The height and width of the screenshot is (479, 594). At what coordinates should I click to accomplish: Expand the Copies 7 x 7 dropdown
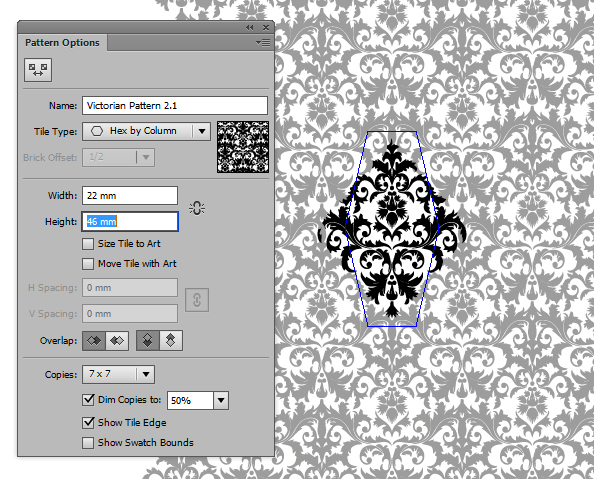coord(118,374)
